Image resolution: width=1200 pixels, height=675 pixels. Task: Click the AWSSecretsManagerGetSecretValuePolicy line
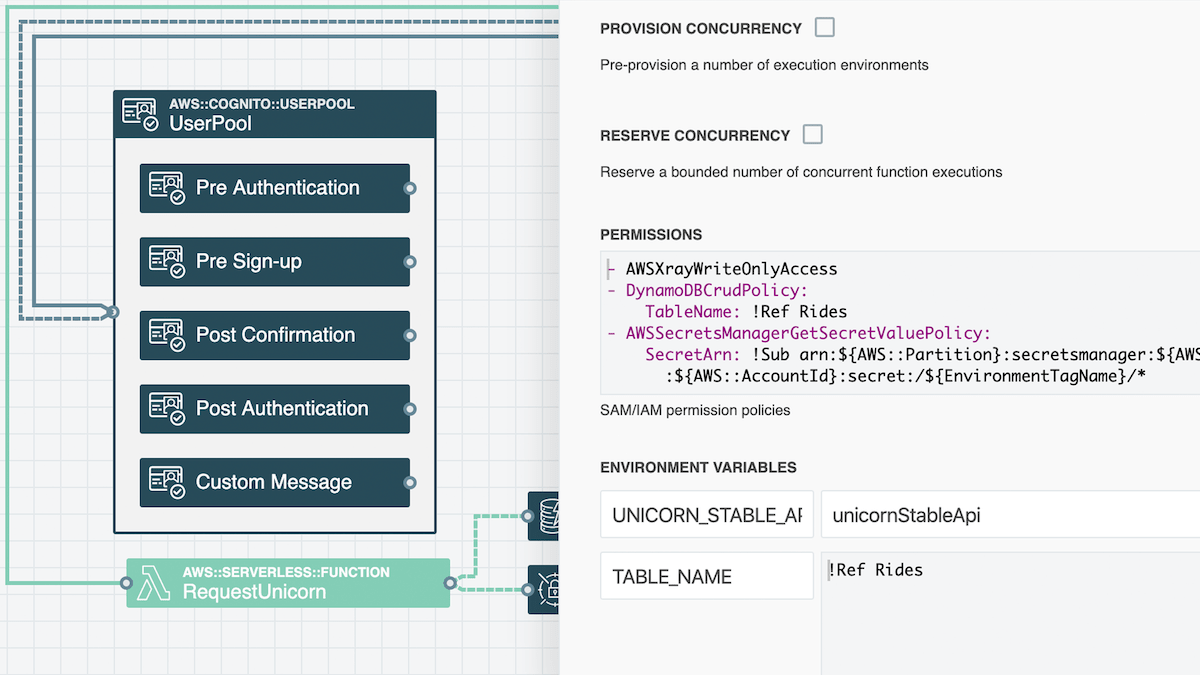tap(808, 333)
